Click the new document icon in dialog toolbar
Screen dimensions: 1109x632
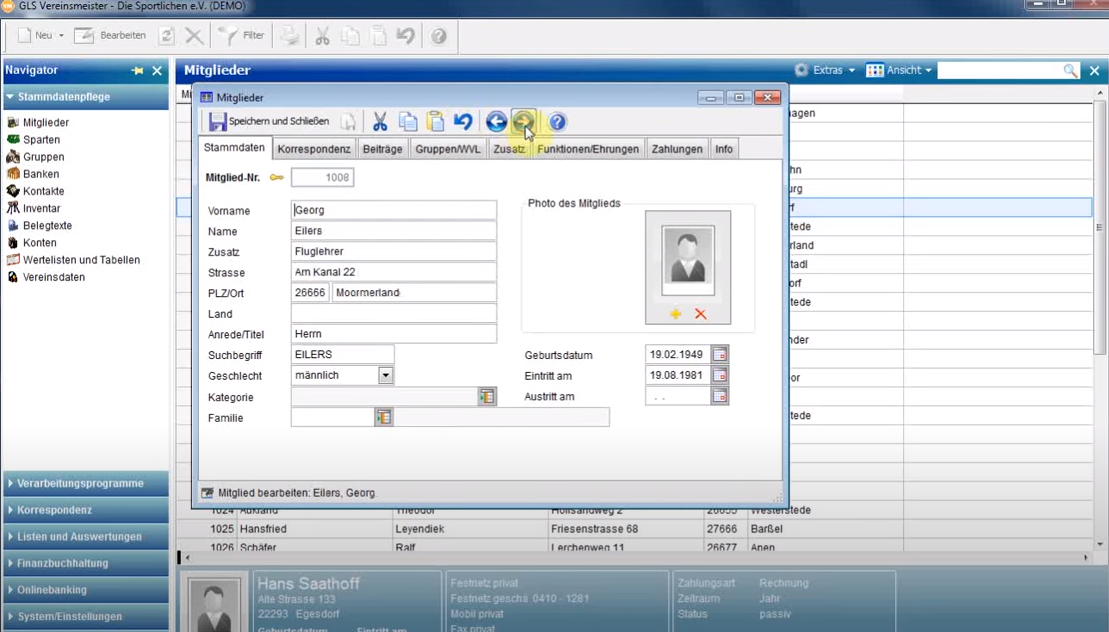pos(348,122)
